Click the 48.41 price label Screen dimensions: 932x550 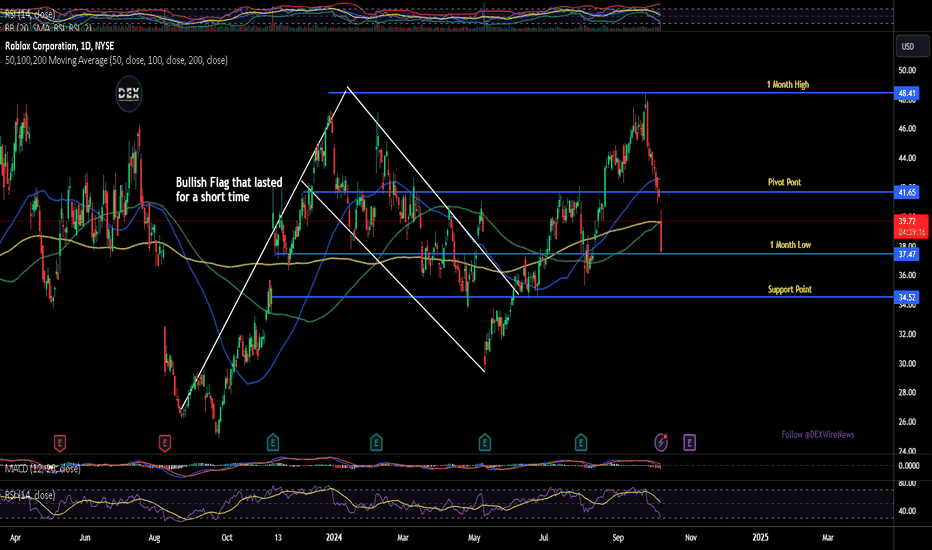coord(906,93)
